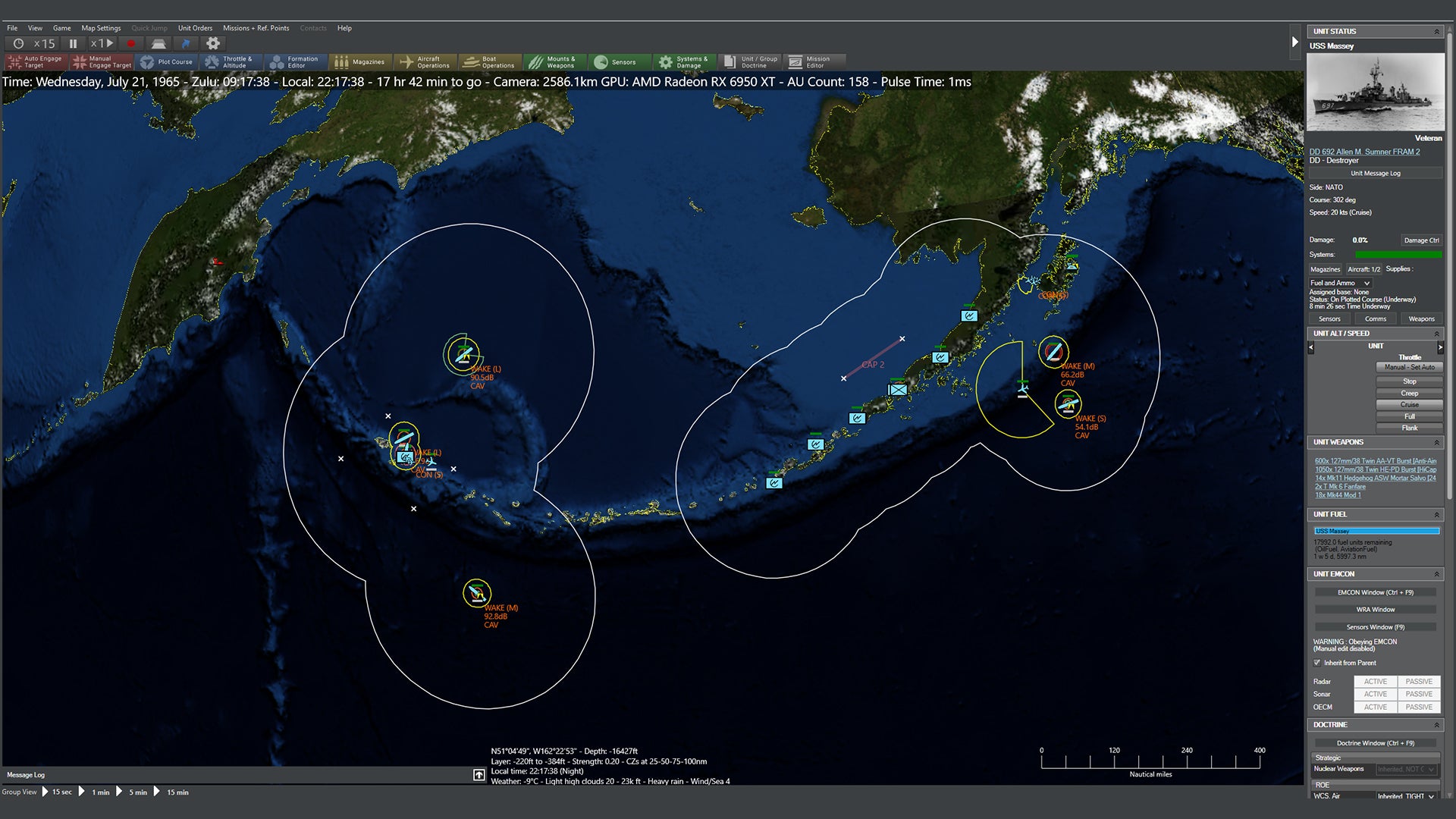This screenshot has height=819, width=1456.
Task: Click Auto Engage Target icon
Action: coord(35,62)
